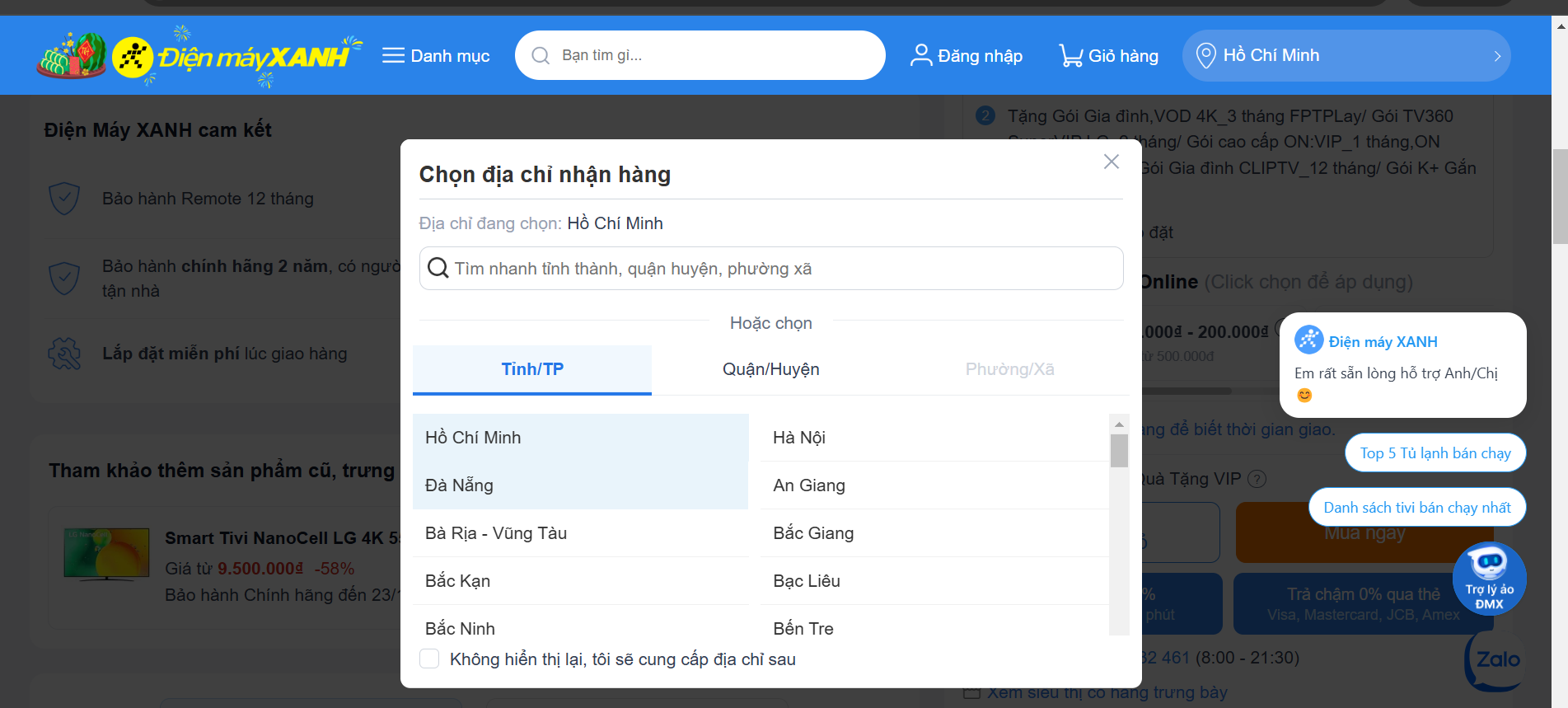1568x708 pixels.
Task: Click the cart icon next to Giỏ hàng
Action: point(1070,55)
